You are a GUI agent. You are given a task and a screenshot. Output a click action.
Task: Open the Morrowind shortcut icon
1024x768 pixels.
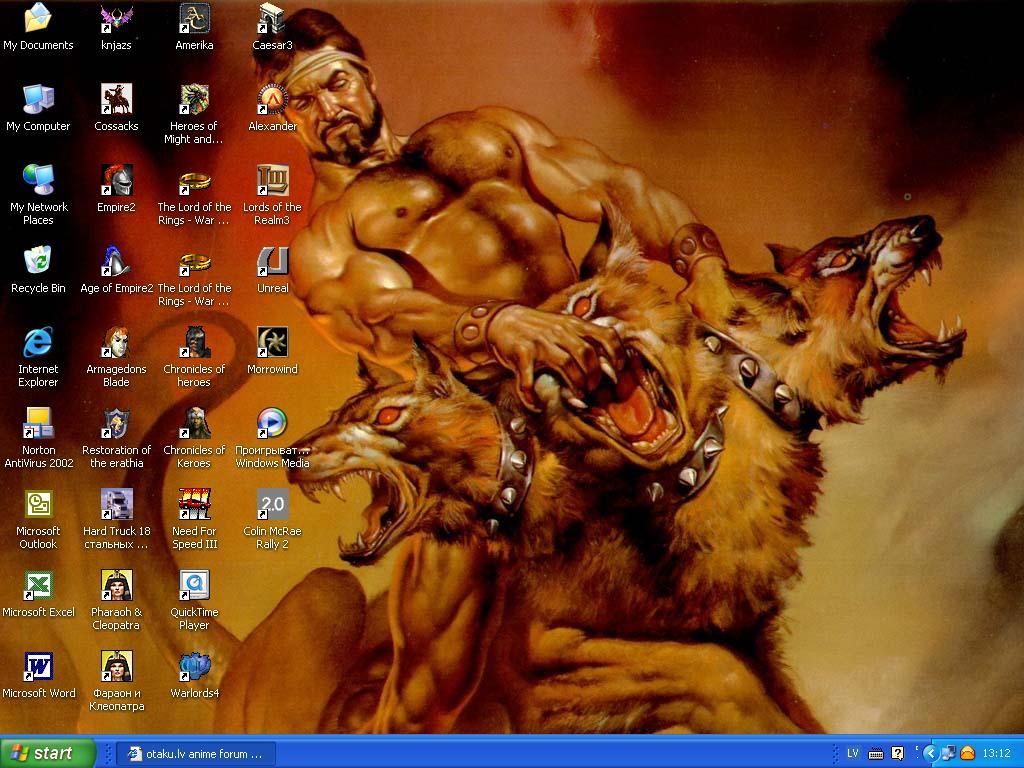272,342
